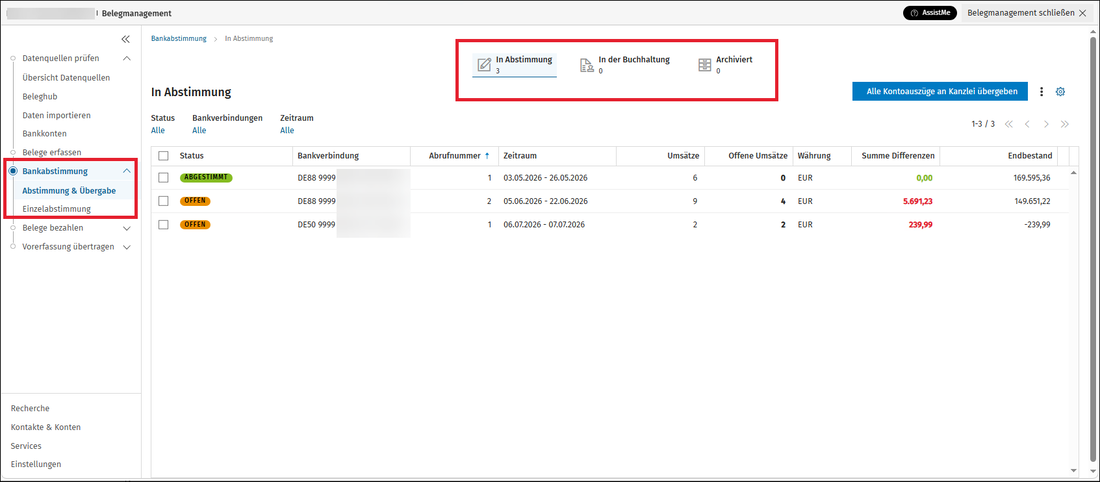
Task: Open the Zeitraum filter Alle
Action: [x=287, y=130]
